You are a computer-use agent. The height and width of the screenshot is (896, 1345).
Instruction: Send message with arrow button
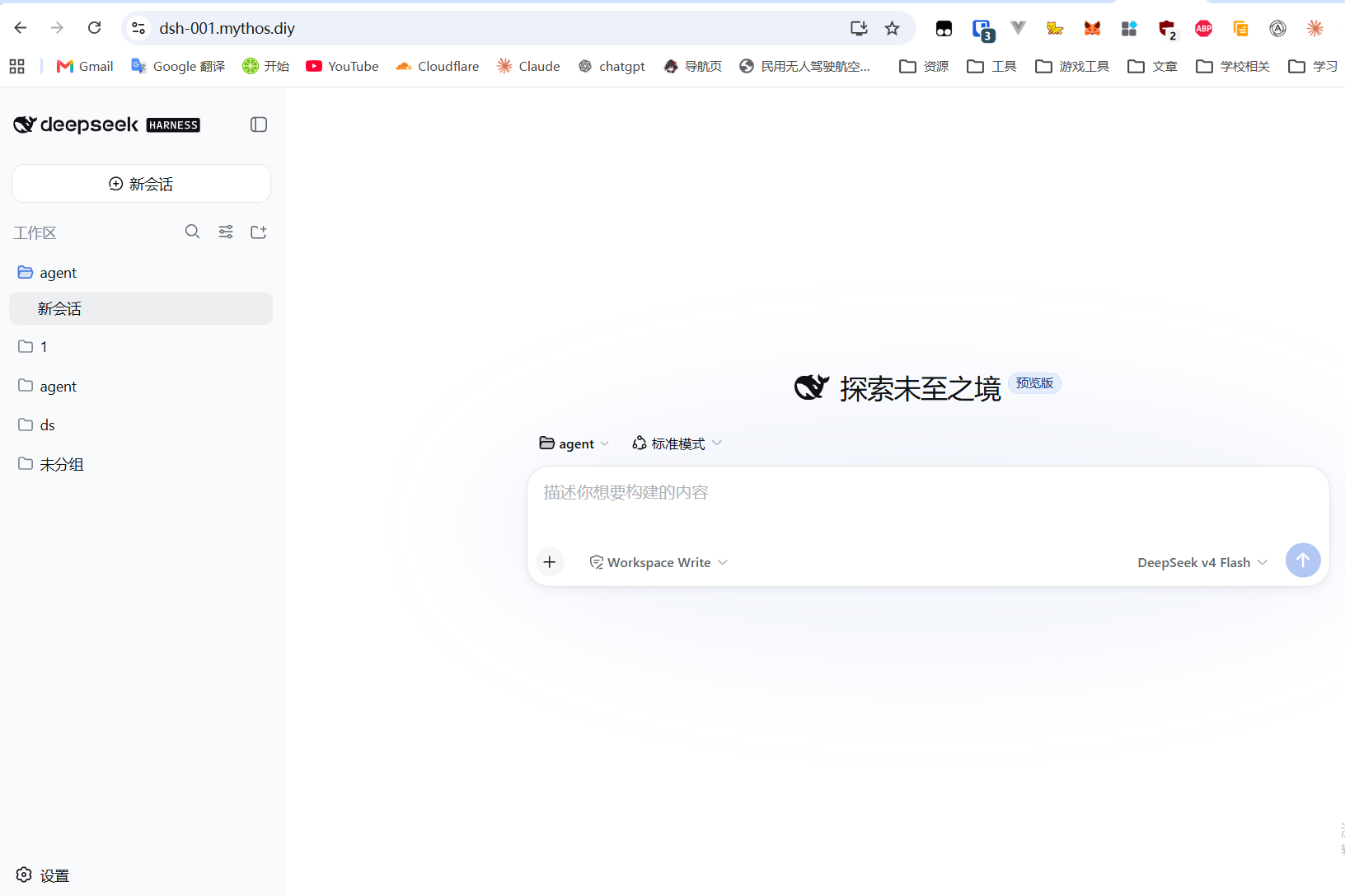coord(1303,561)
